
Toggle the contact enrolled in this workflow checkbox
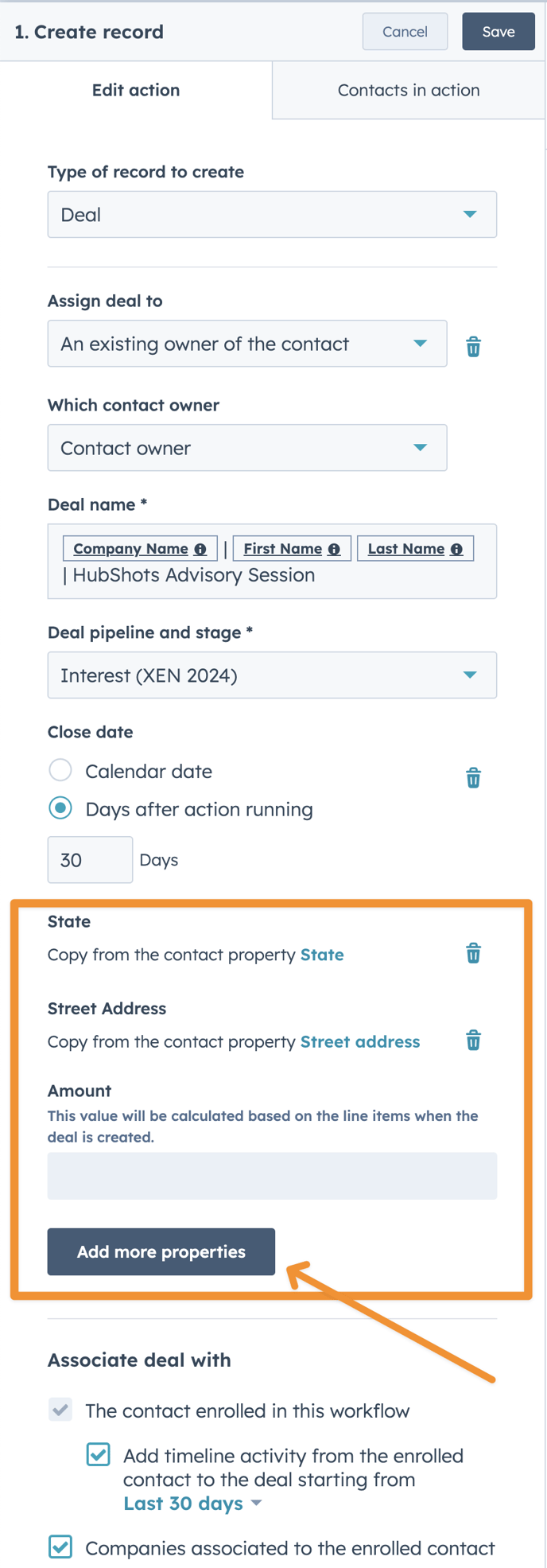coord(60,1410)
